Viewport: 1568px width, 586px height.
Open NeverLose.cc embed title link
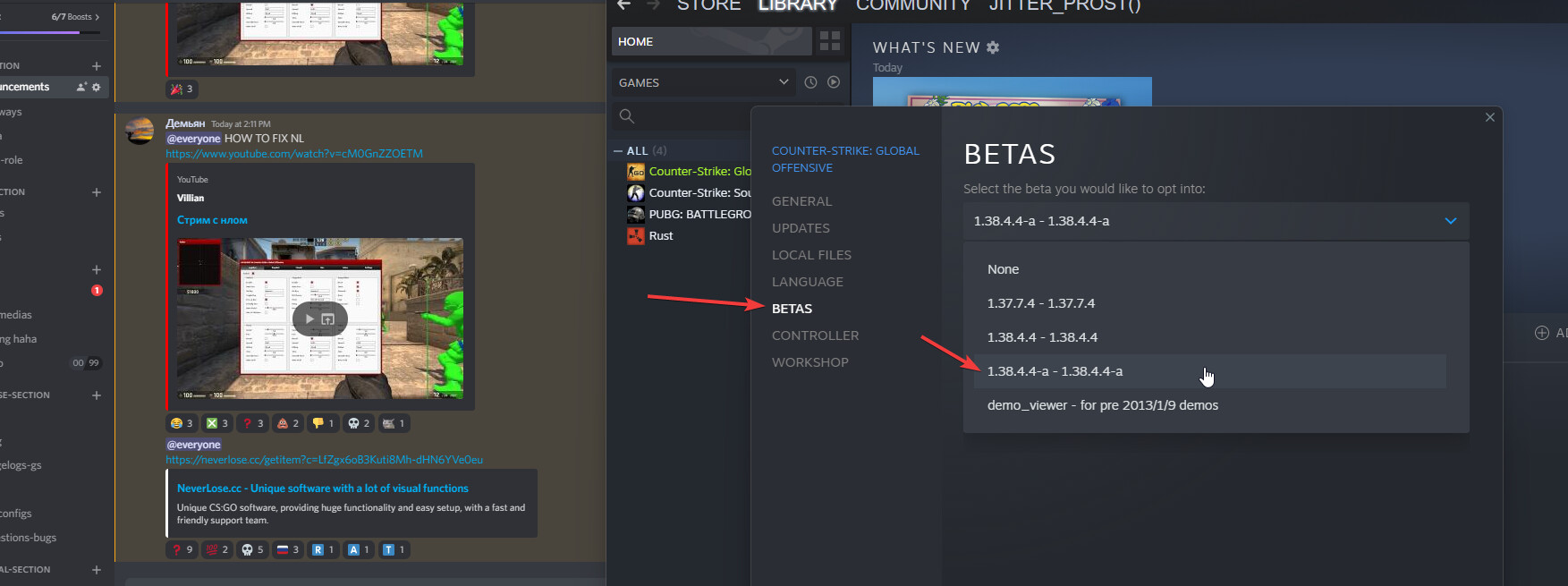tap(323, 488)
